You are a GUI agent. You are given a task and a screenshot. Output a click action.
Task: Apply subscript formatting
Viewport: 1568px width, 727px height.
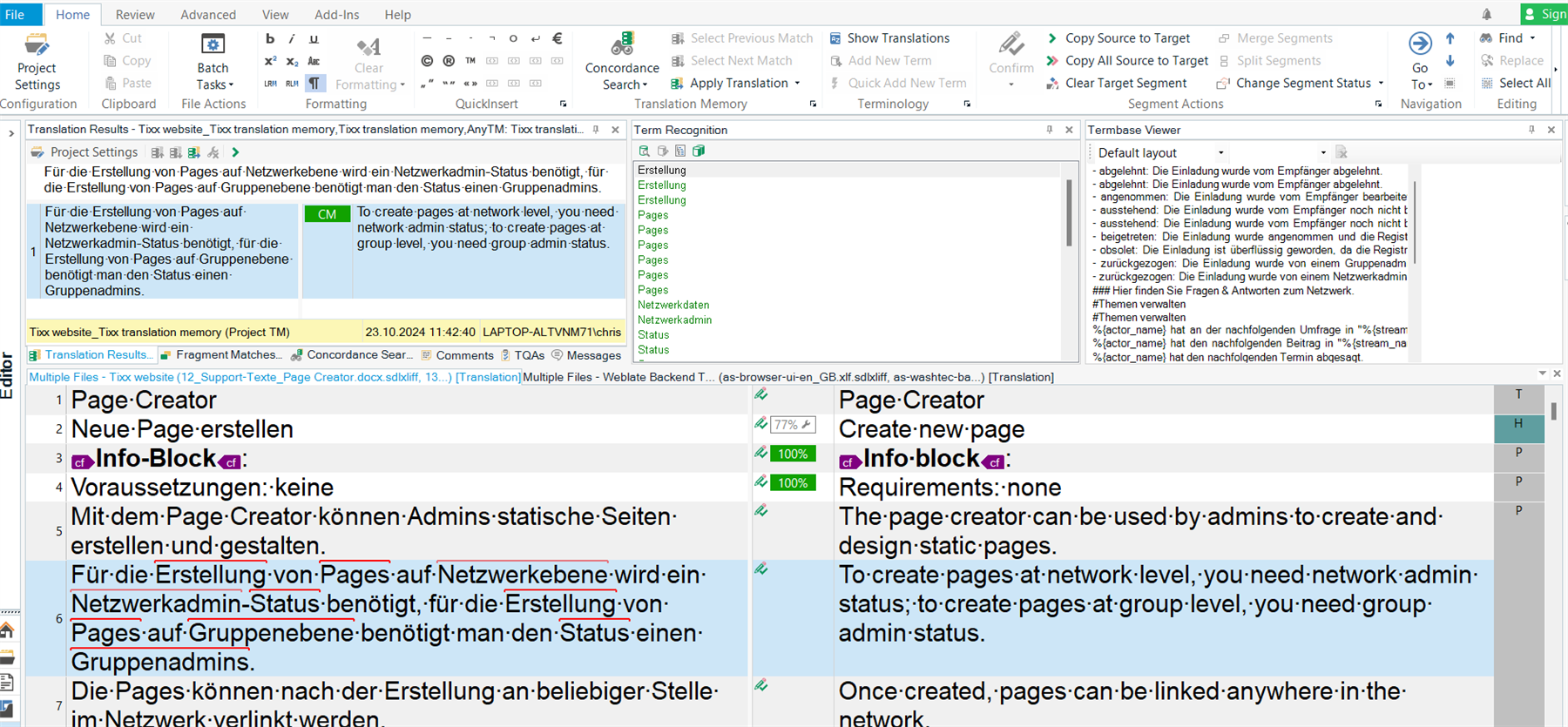292,61
